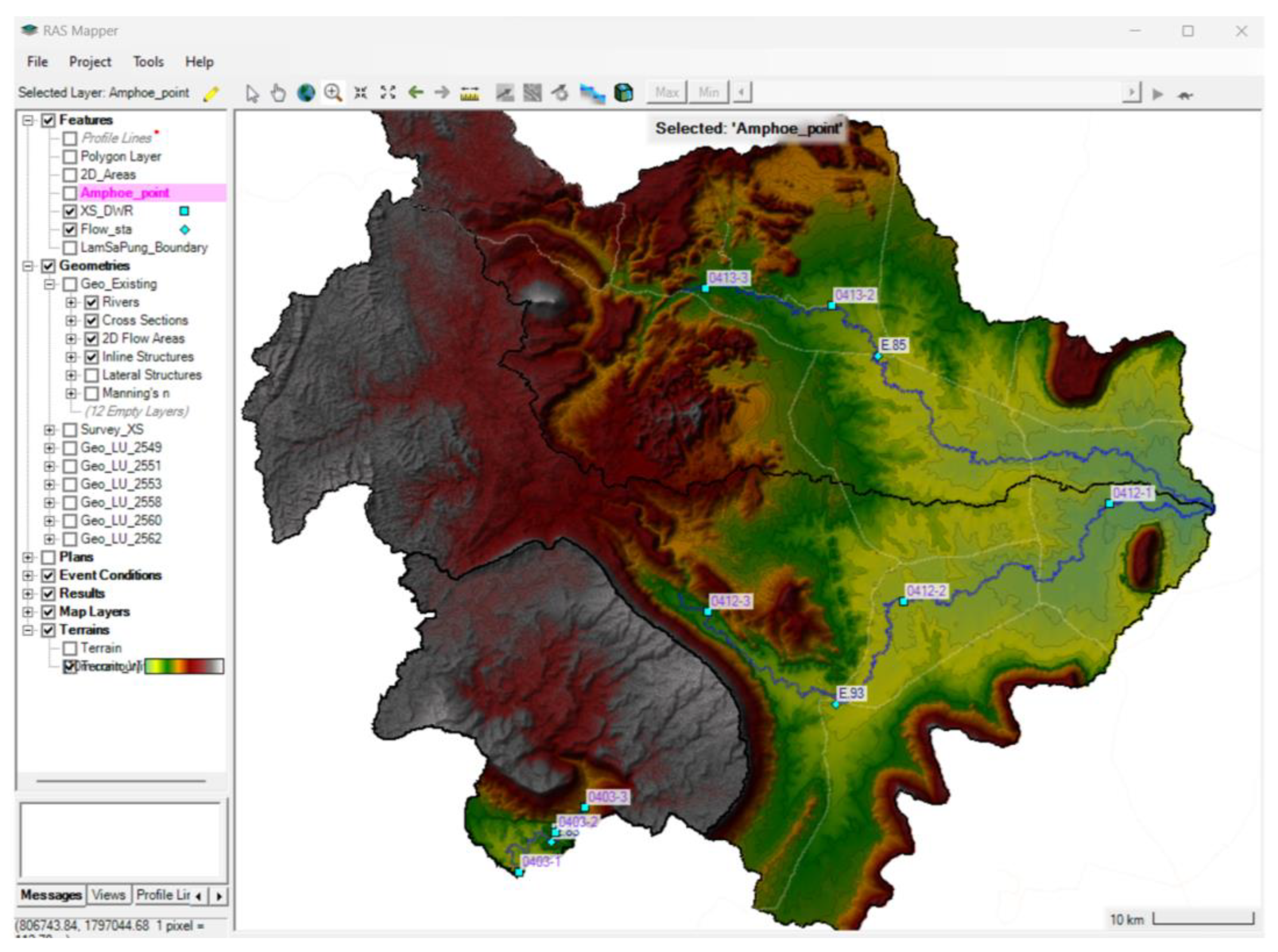Toggle the Lateral Structures checkbox
This screenshot has width=1278, height=952.
[92, 376]
